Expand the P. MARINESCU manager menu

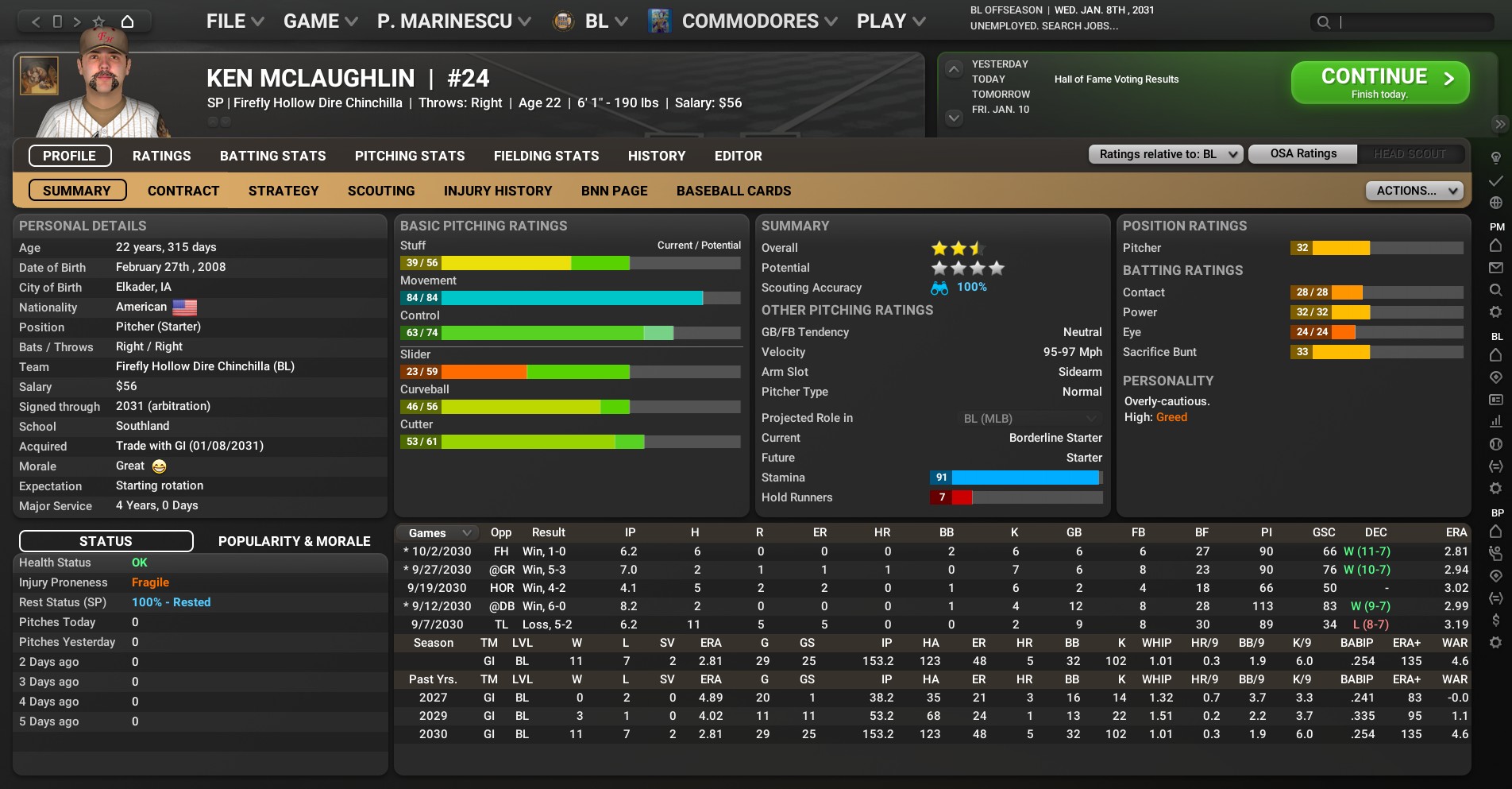(x=454, y=21)
